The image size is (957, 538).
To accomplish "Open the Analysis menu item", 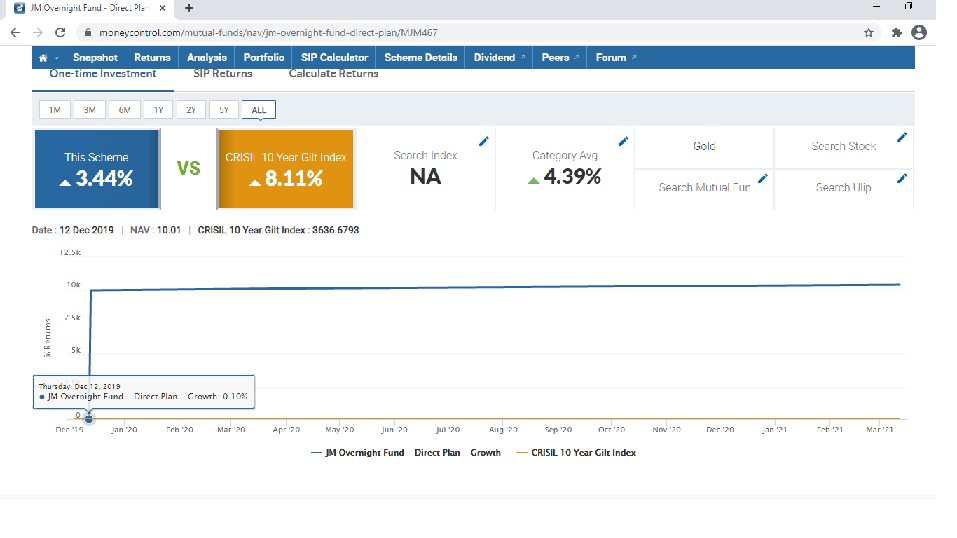I will point(207,57).
